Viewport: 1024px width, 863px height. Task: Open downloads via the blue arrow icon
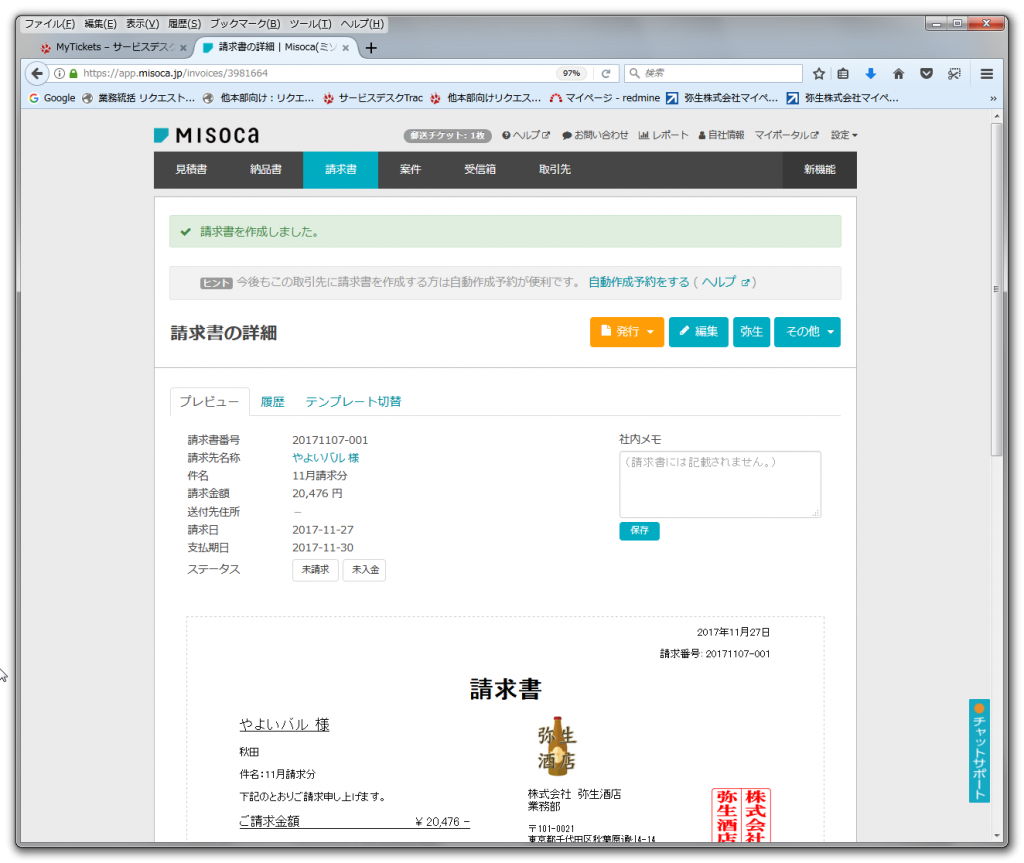click(x=871, y=73)
